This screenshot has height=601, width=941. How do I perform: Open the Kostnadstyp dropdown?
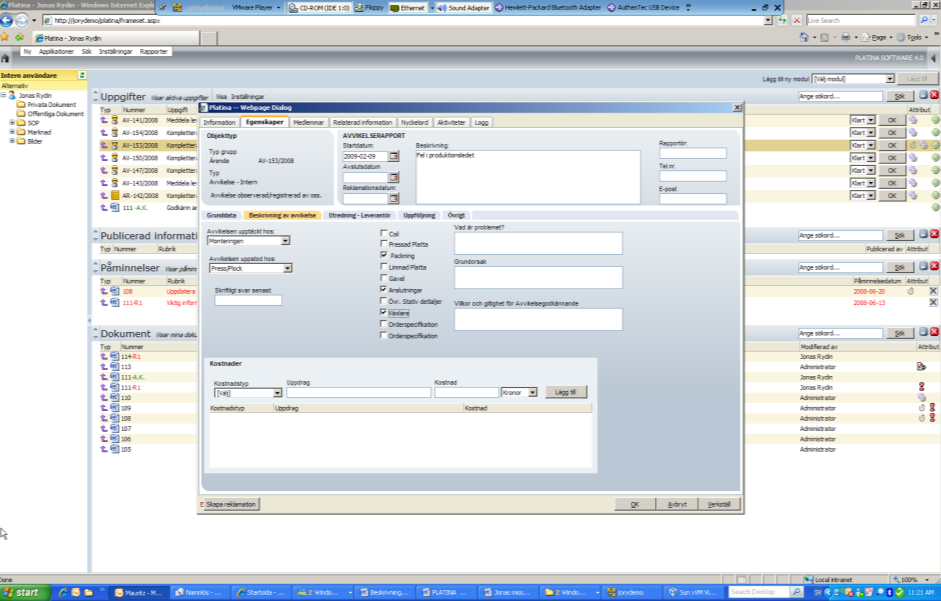(x=277, y=393)
